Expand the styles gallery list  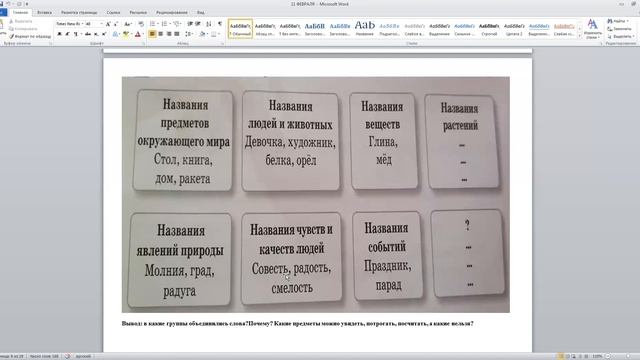[580, 36]
